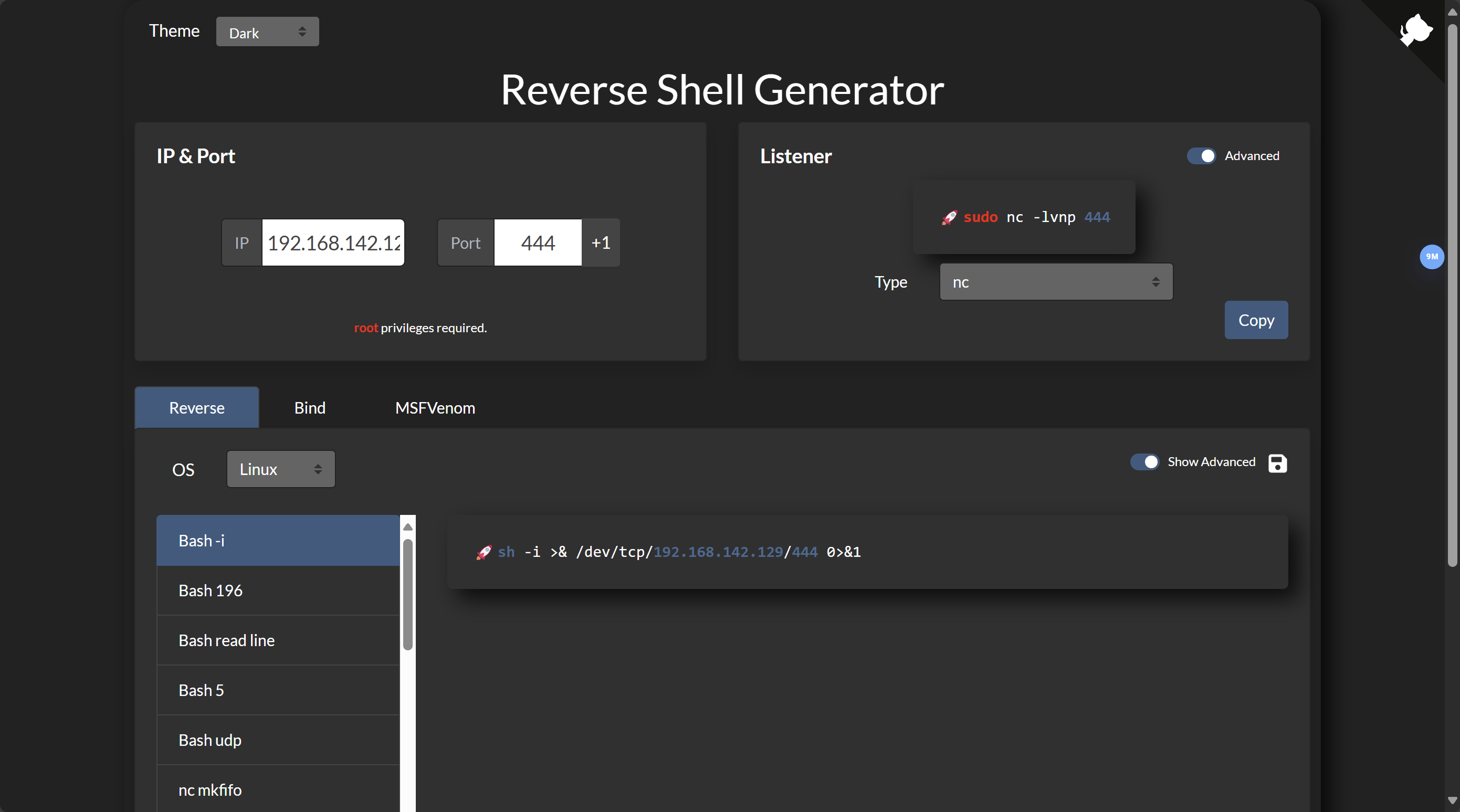
Task: Toggle the Listener Advanced switch
Action: [1201, 156]
